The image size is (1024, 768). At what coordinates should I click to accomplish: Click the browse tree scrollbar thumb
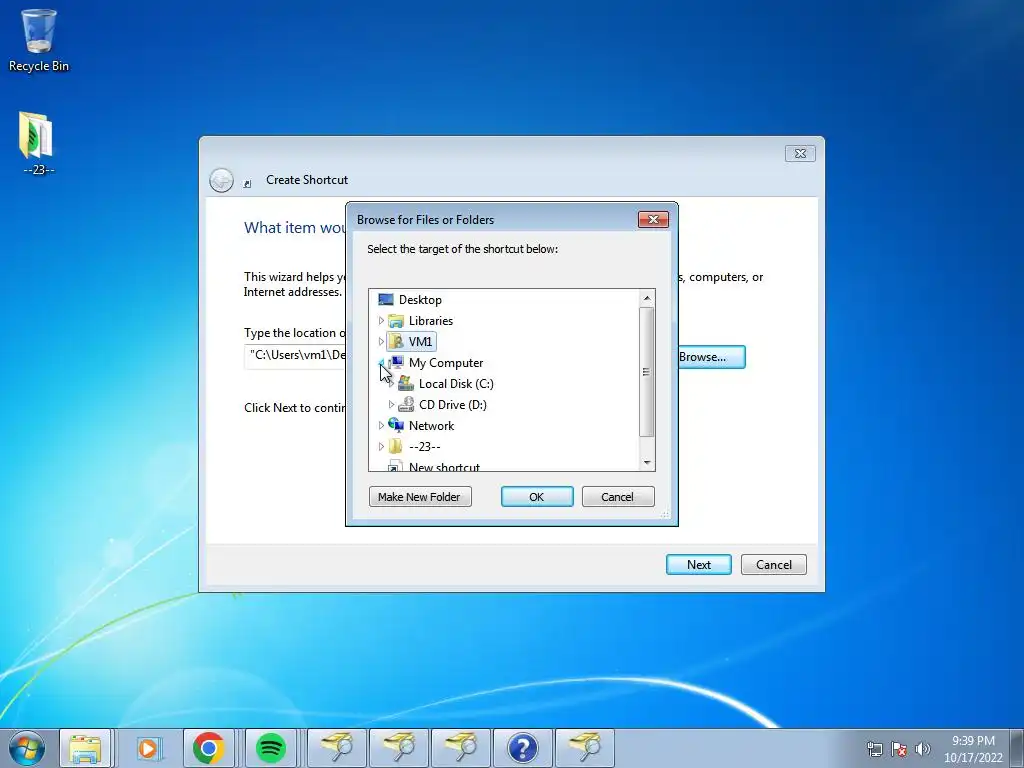pyautogui.click(x=647, y=372)
